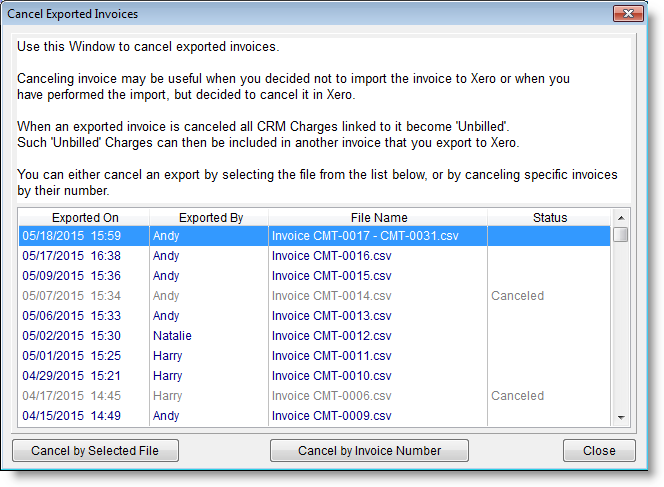Click the Close button at bottom right
The width and height of the screenshot is (664, 487).
[599, 451]
